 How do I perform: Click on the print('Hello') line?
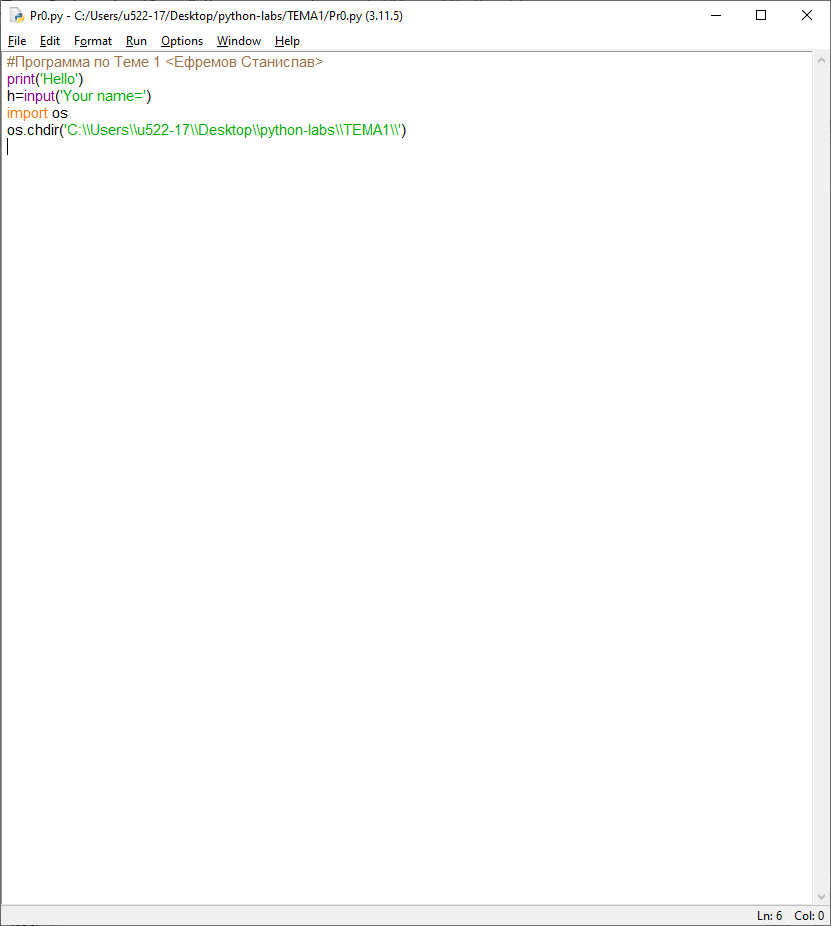tap(46, 79)
